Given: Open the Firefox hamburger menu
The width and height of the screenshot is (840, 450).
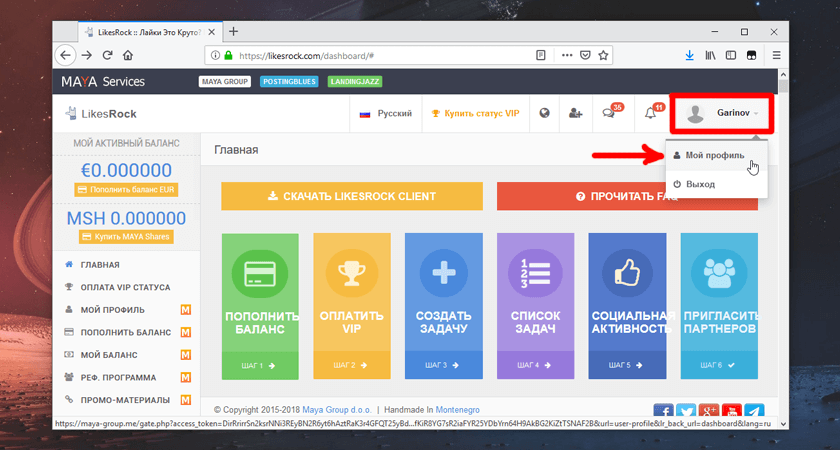Looking at the screenshot, I should [x=776, y=55].
